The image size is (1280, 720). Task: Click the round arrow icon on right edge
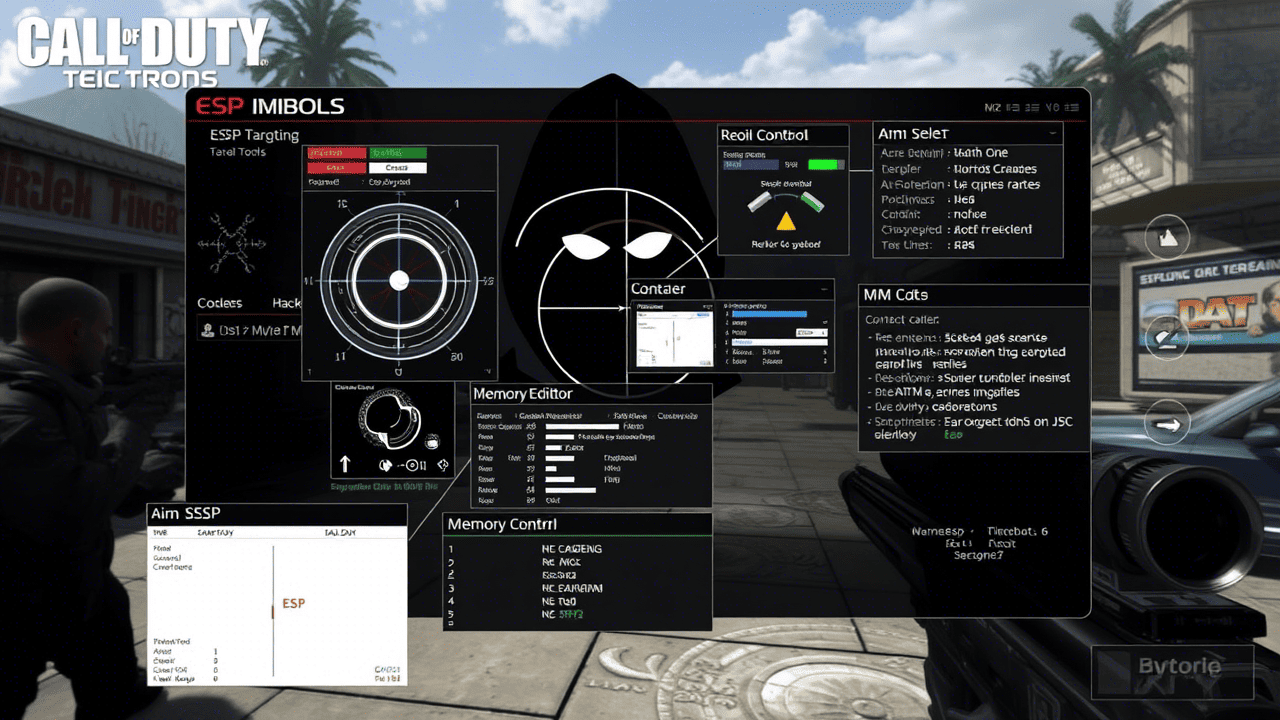1166,422
